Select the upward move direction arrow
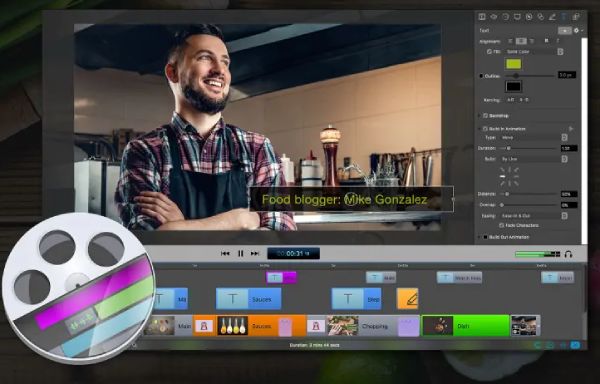The image size is (600, 384). click(509, 169)
